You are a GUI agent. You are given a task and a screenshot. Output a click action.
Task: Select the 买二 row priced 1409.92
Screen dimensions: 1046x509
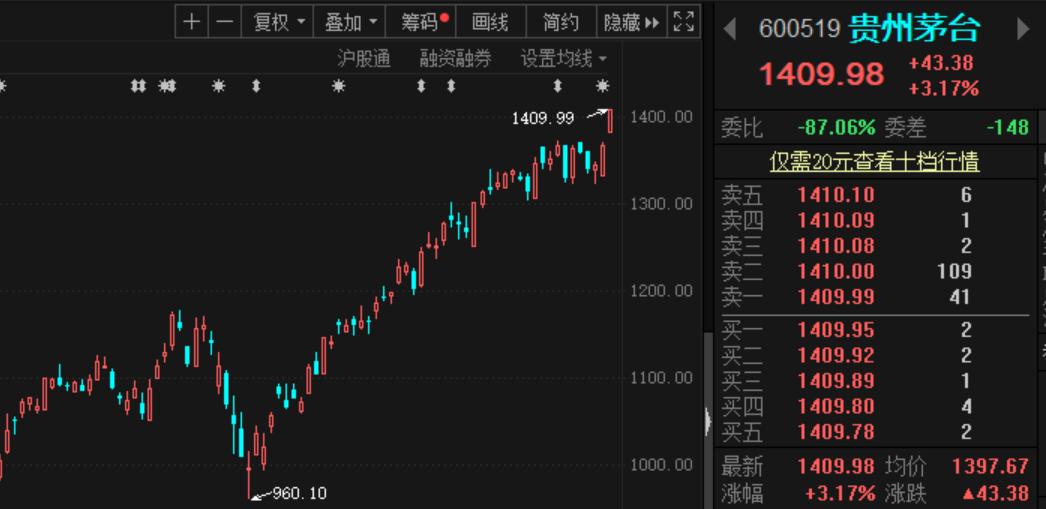click(x=875, y=355)
